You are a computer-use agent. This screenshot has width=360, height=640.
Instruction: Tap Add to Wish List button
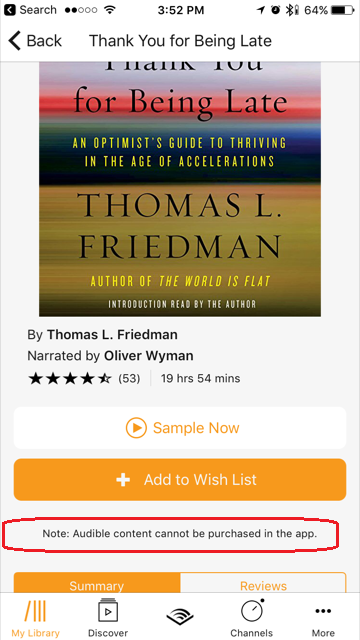[x=180, y=480]
